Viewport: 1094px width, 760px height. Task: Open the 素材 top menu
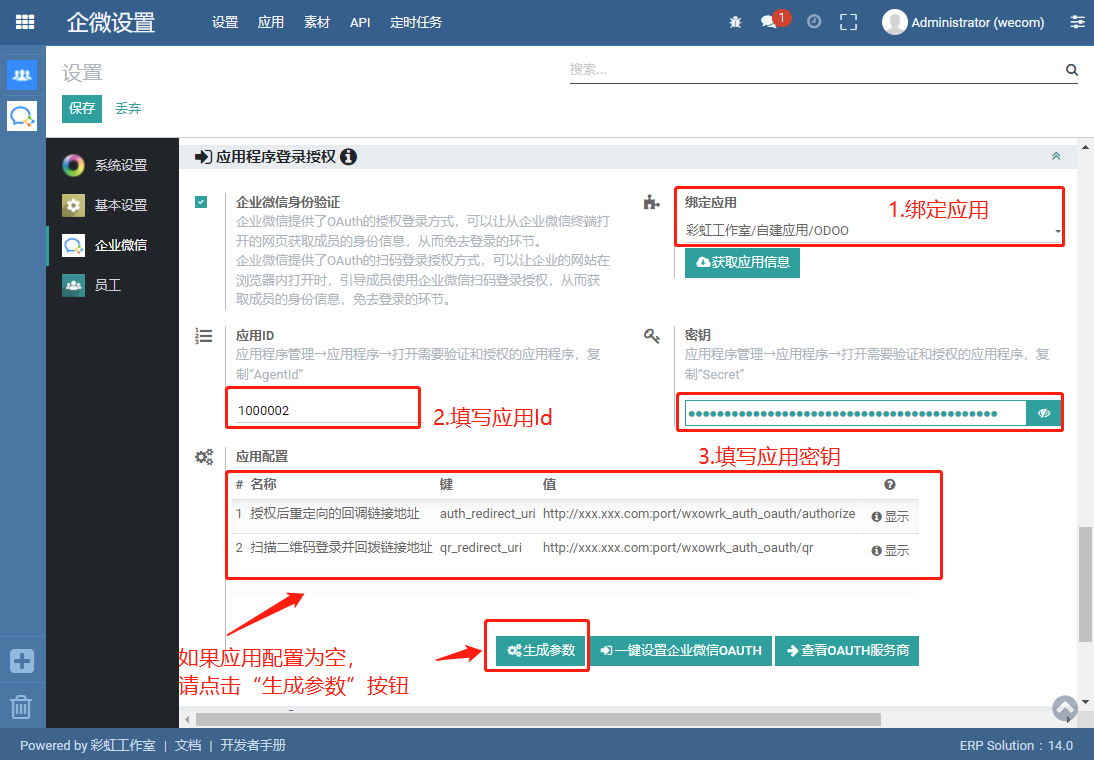pos(317,22)
